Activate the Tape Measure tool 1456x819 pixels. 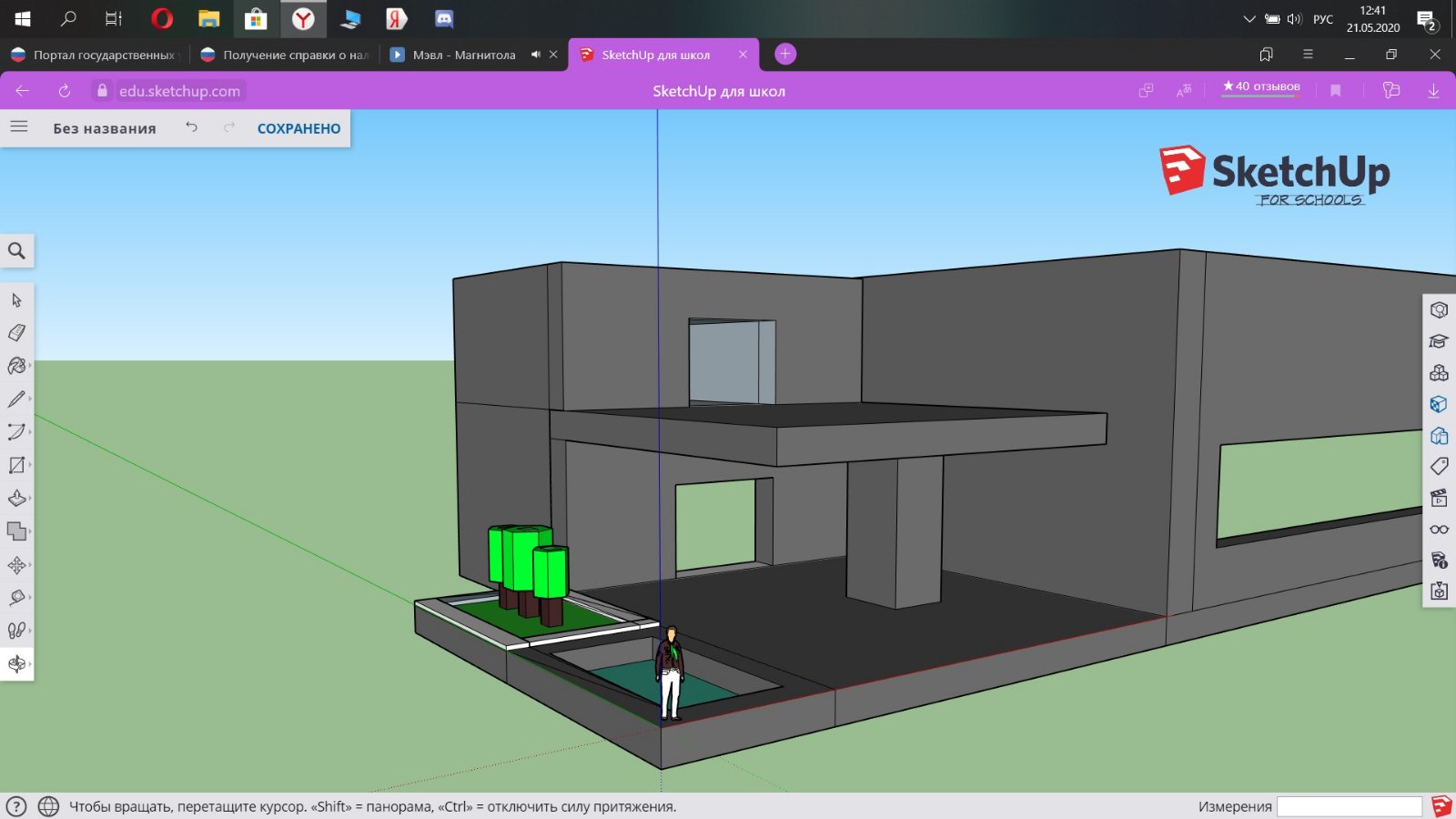coord(16,598)
